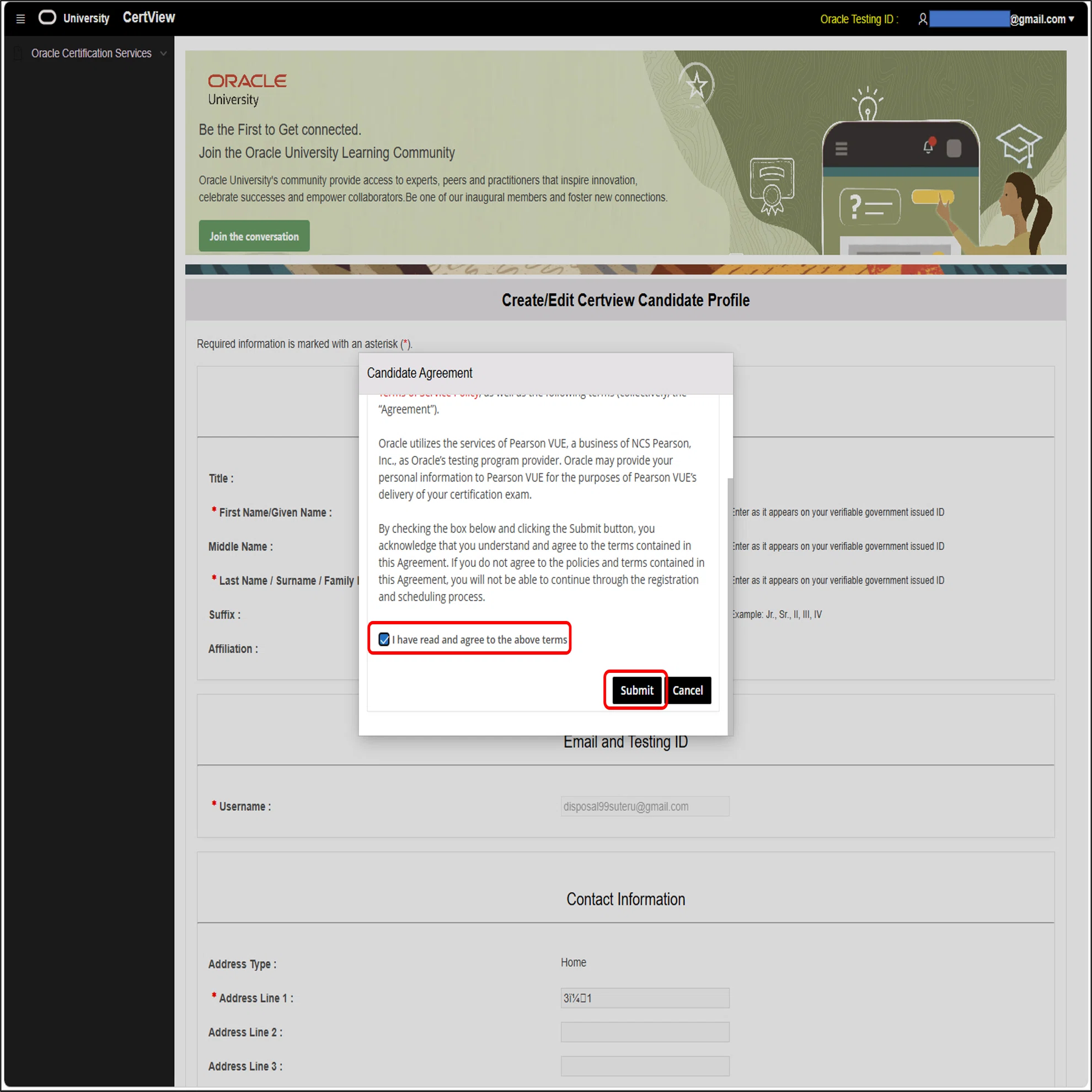Click the Address Line 1 field
Viewport: 1092px width, 1092px height.
(x=645, y=998)
